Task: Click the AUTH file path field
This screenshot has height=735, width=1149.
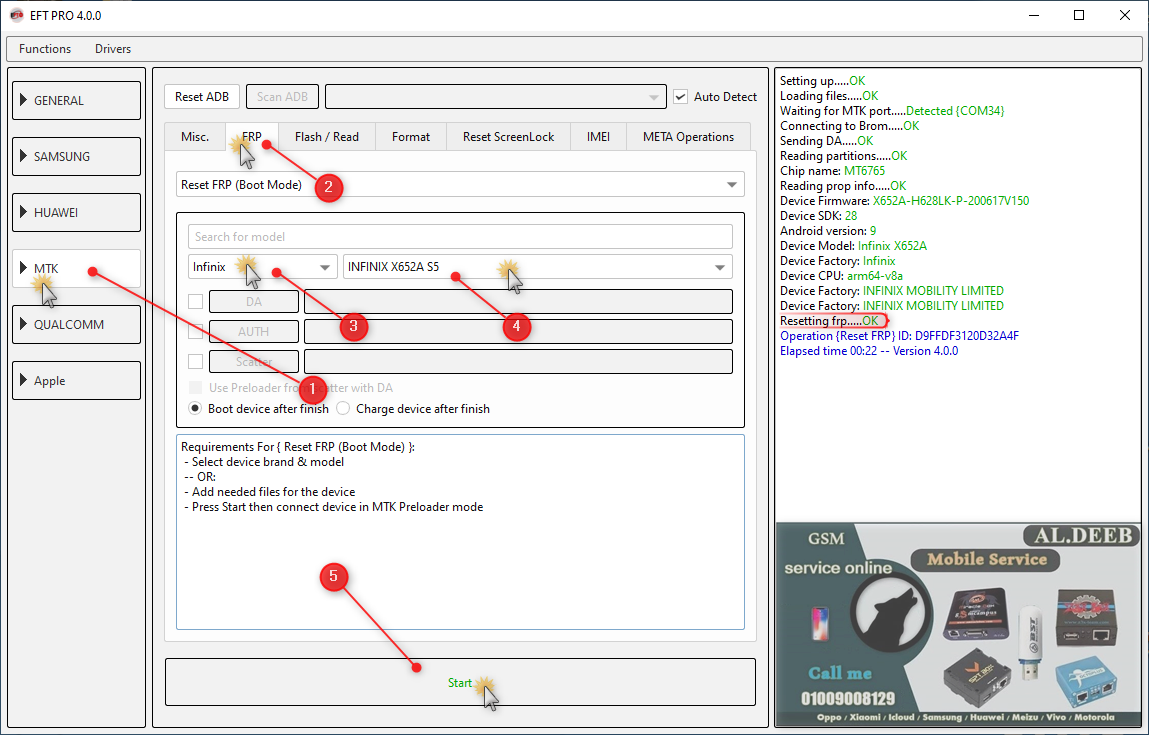Action: click(x=518, y=331)
